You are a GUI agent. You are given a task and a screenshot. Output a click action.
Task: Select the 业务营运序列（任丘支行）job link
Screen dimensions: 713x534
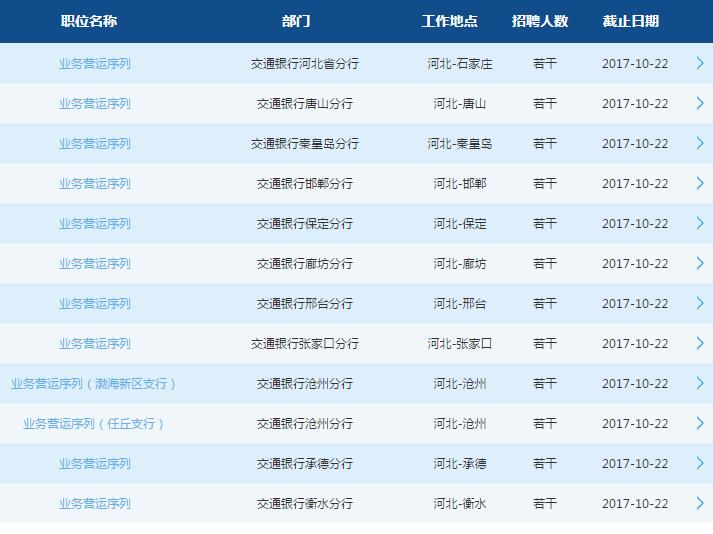[x=94, y=423]
